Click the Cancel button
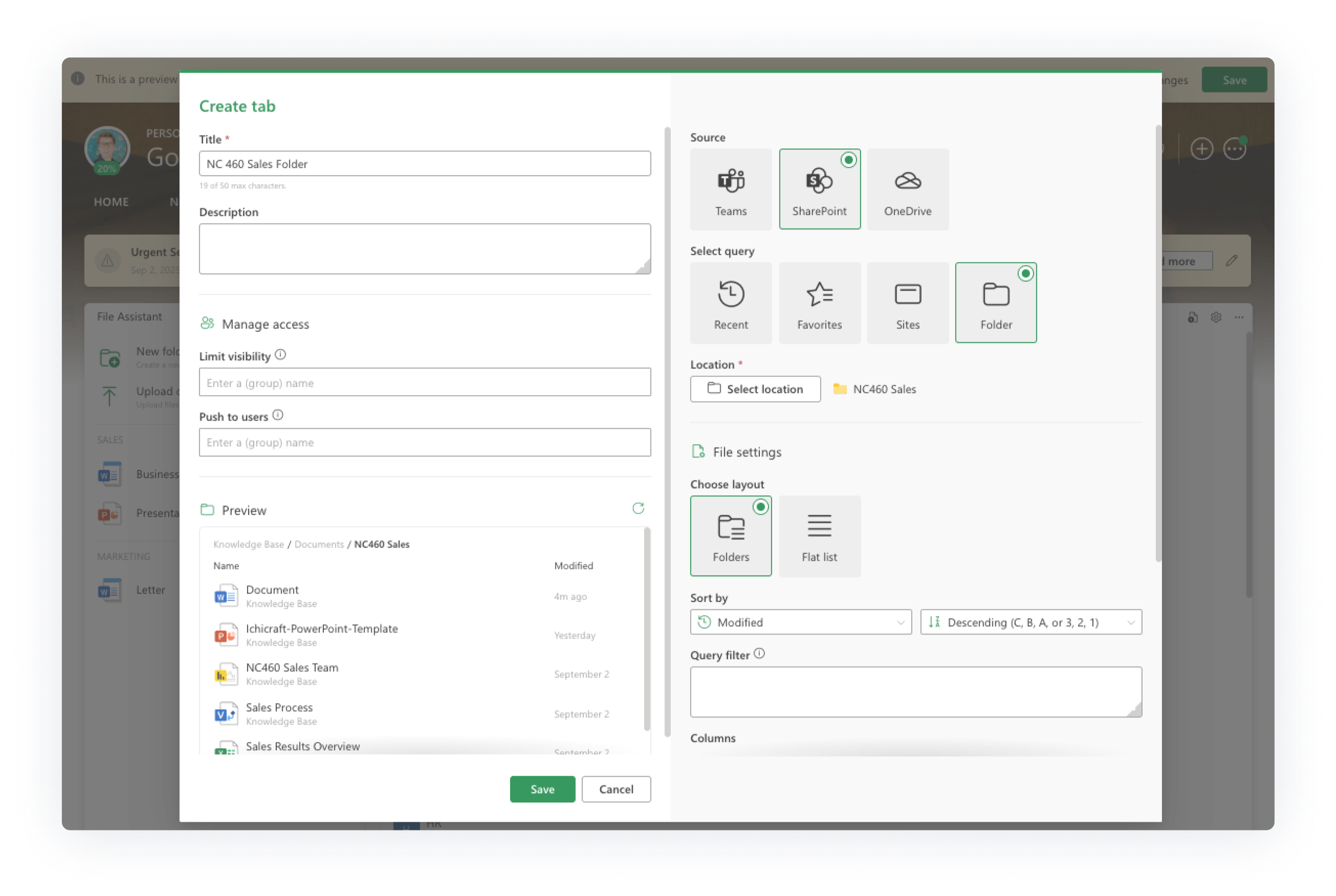Viewport: 1336px width, 896px height. (x=616, y=789)
